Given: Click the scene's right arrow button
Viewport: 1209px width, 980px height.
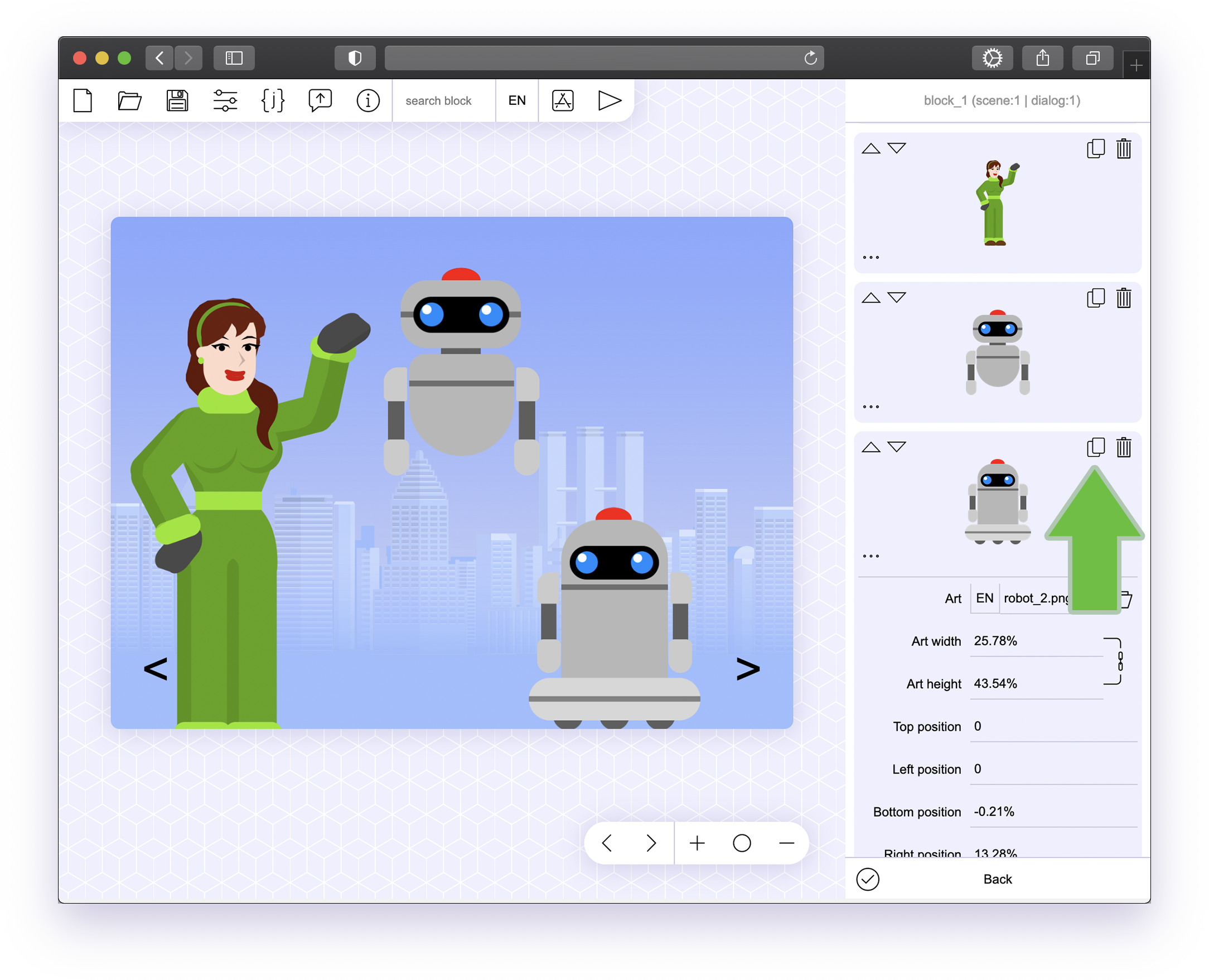Looking at the screenshot, I should pos(748,669).
